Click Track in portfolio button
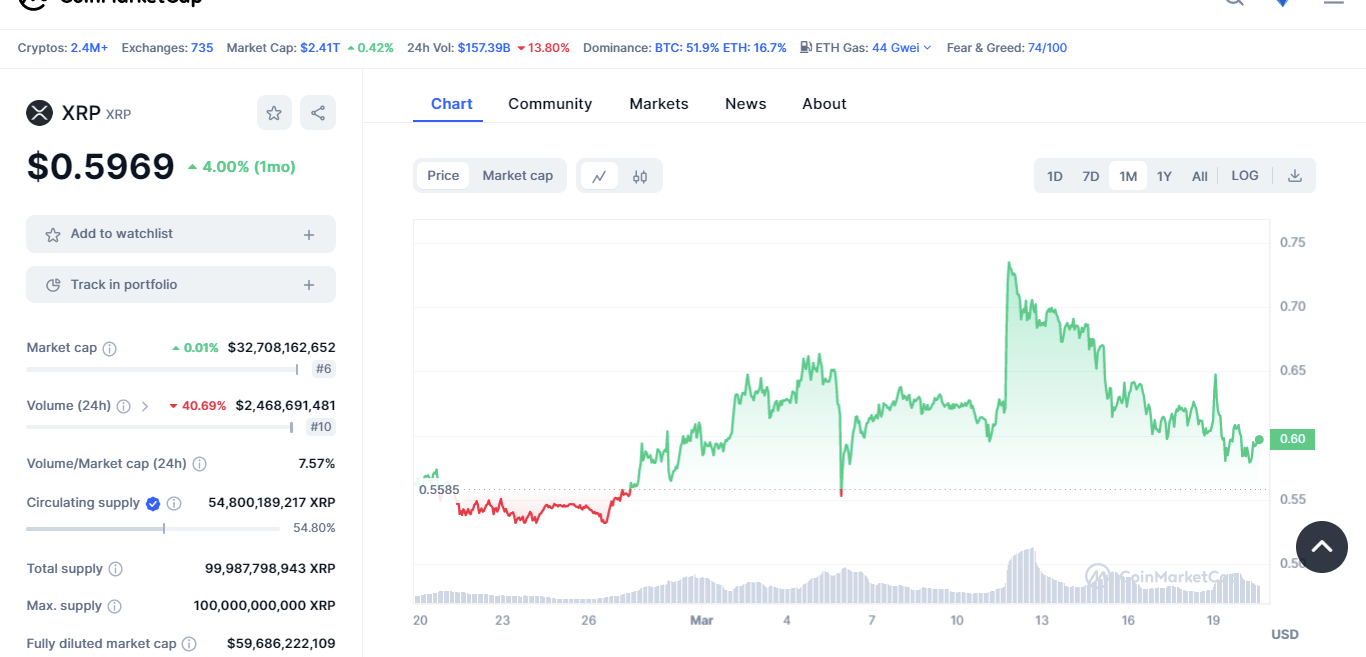 pos(181,285)
